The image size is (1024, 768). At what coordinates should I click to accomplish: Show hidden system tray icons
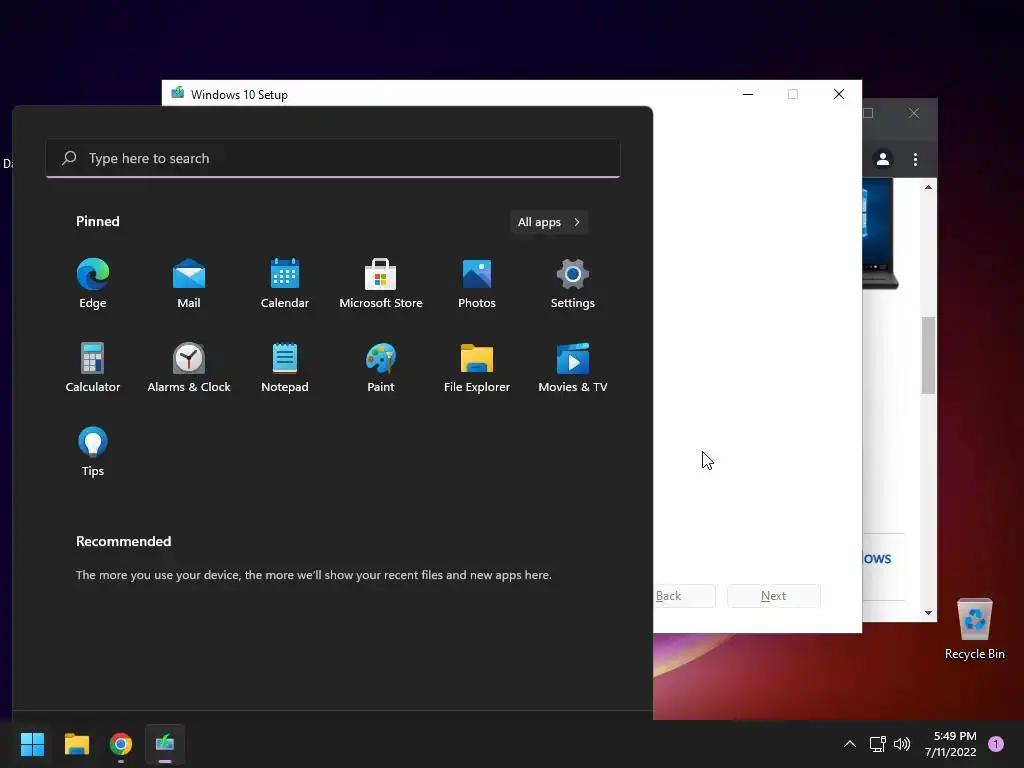point(850,744)
